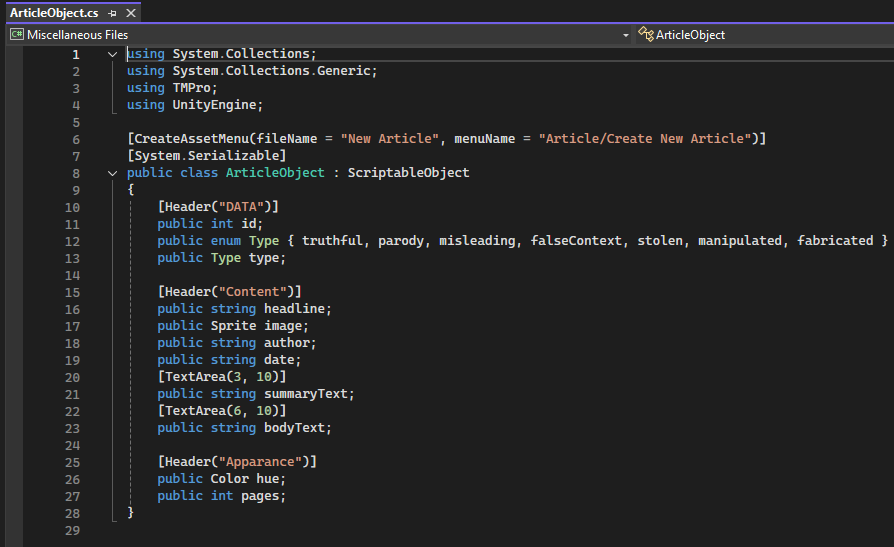Click the Sprite type on the image line
This screenshot has width=894, height=547.
click(233, 326)
